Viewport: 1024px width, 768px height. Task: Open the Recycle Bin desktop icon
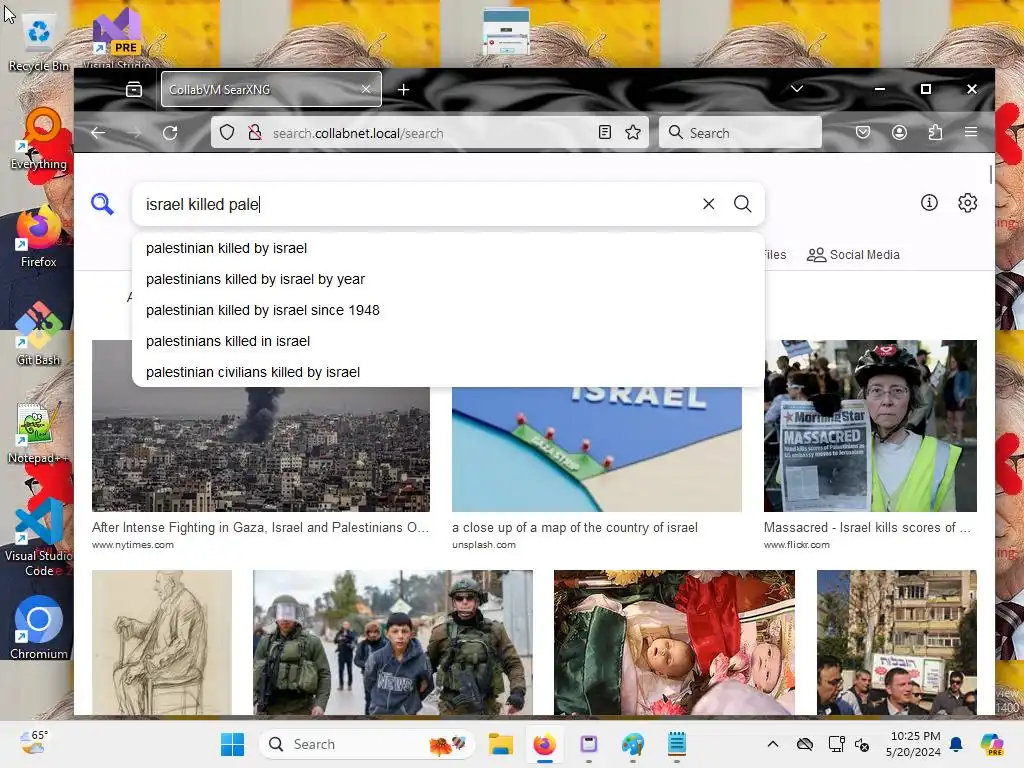coord(39,40)
